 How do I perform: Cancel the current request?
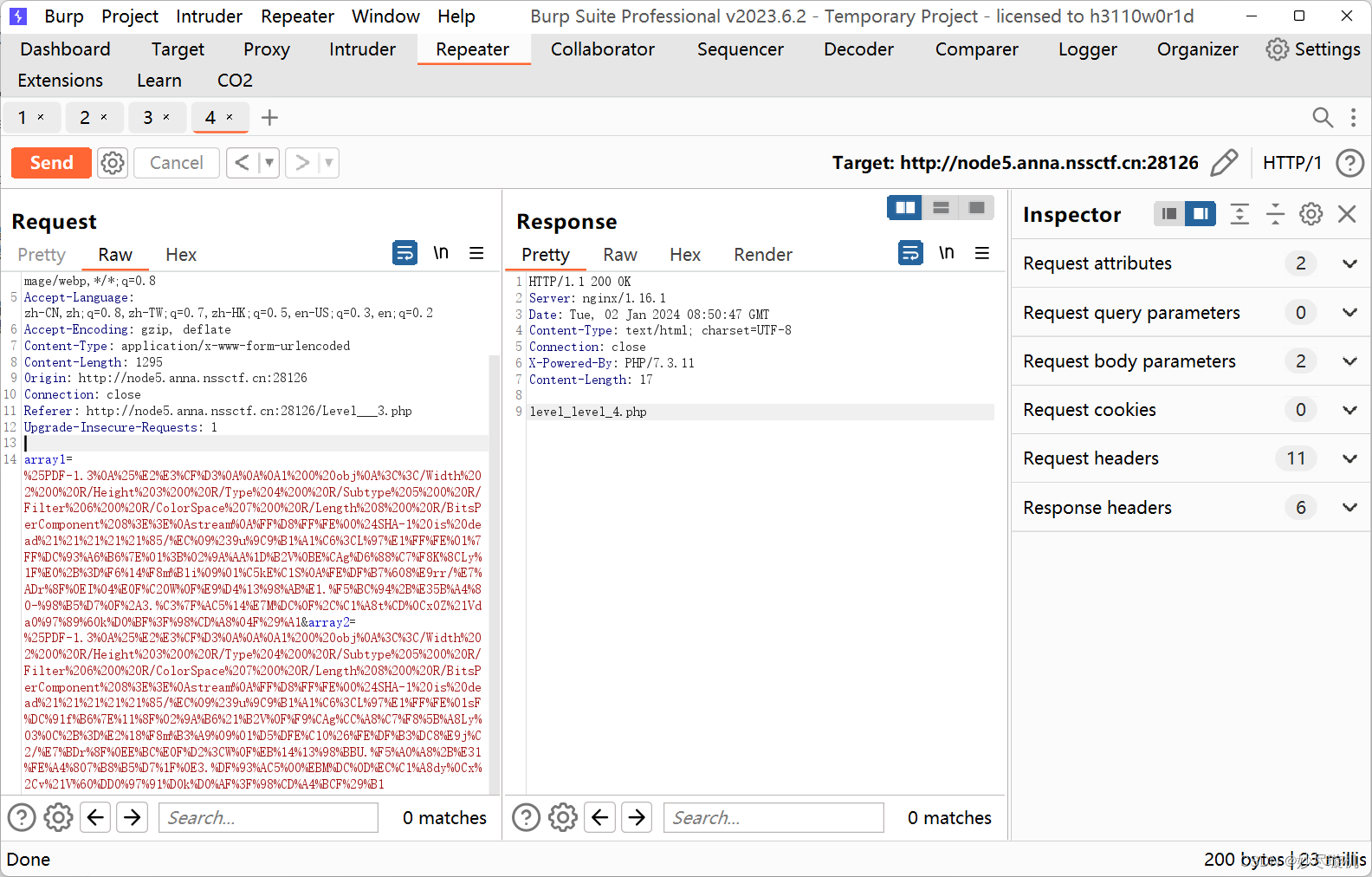[176, 163]
